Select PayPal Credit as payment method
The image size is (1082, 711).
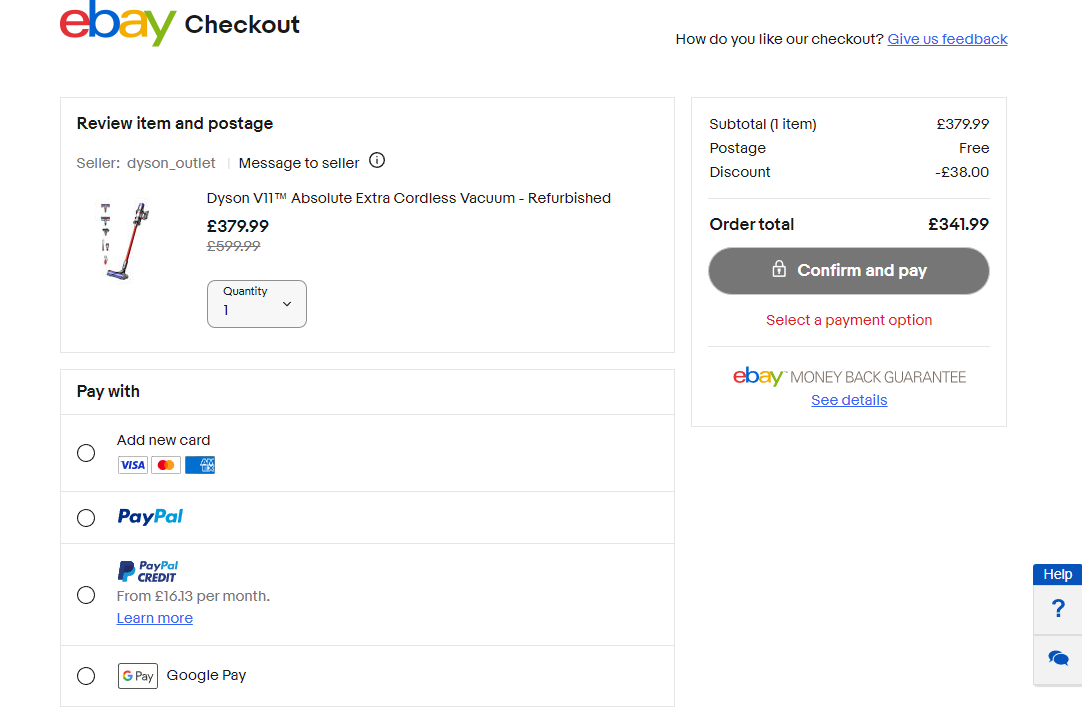coord(86,595)
